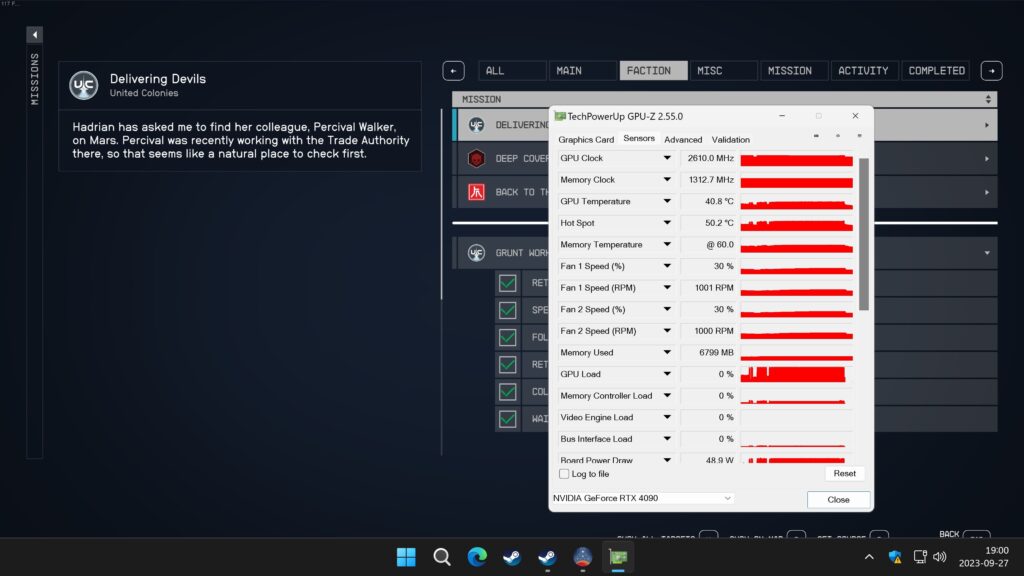
Task: Switch to GPU-Z Validation tab
Action: click(x=730, y=139)
